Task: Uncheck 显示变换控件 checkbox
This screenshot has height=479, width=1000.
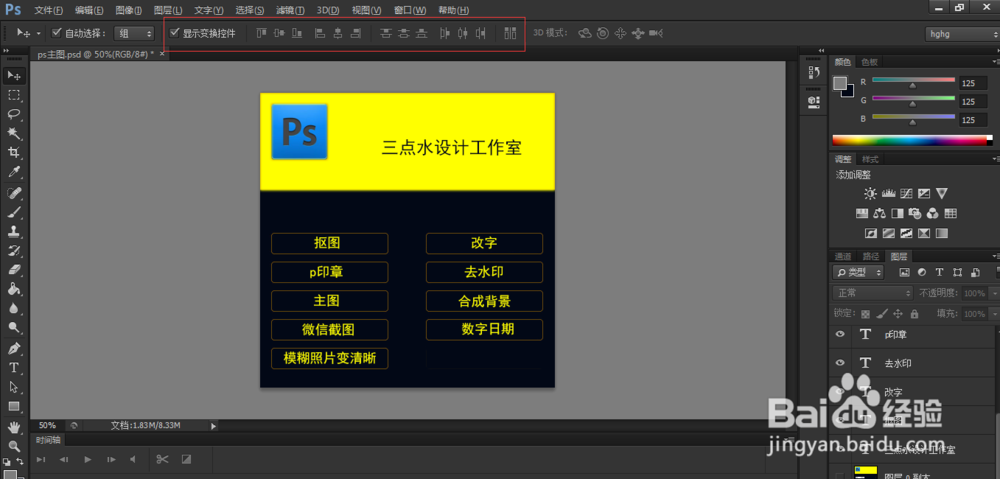Action: click(174, 33)
